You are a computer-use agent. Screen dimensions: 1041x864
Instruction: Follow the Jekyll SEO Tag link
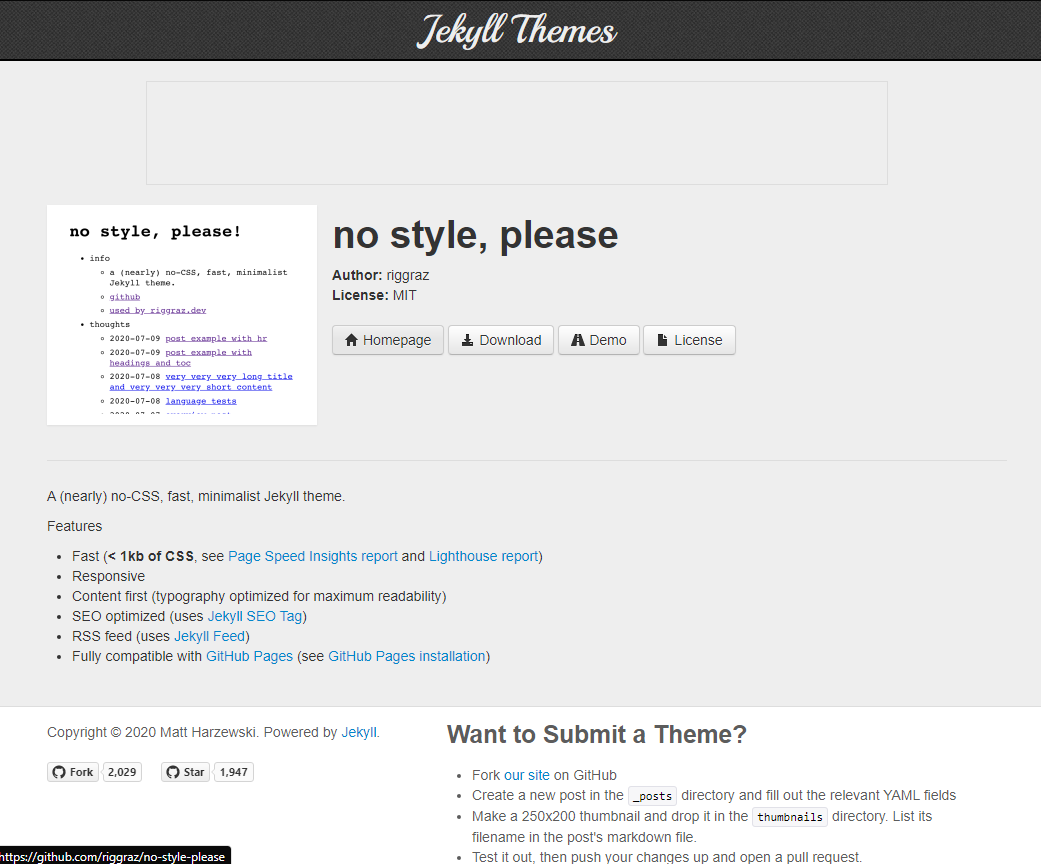point(255,616)
